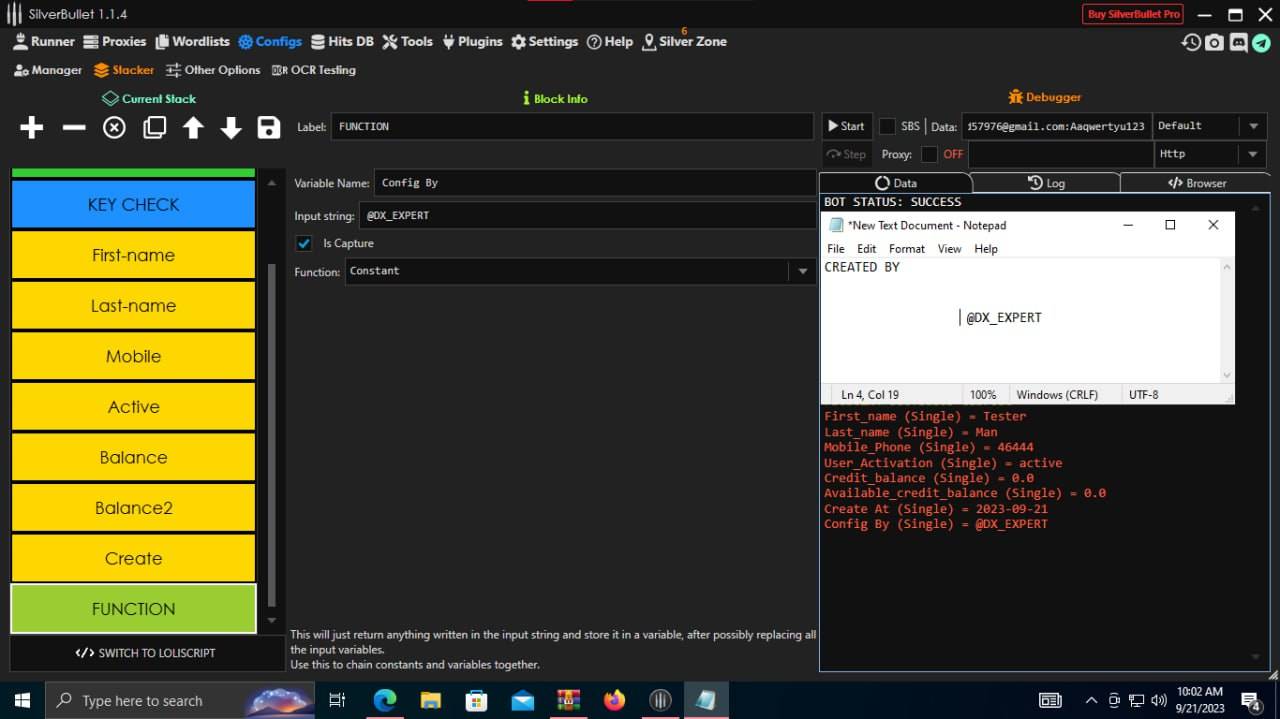
Task: Move the selected block up
Action: 193,127
